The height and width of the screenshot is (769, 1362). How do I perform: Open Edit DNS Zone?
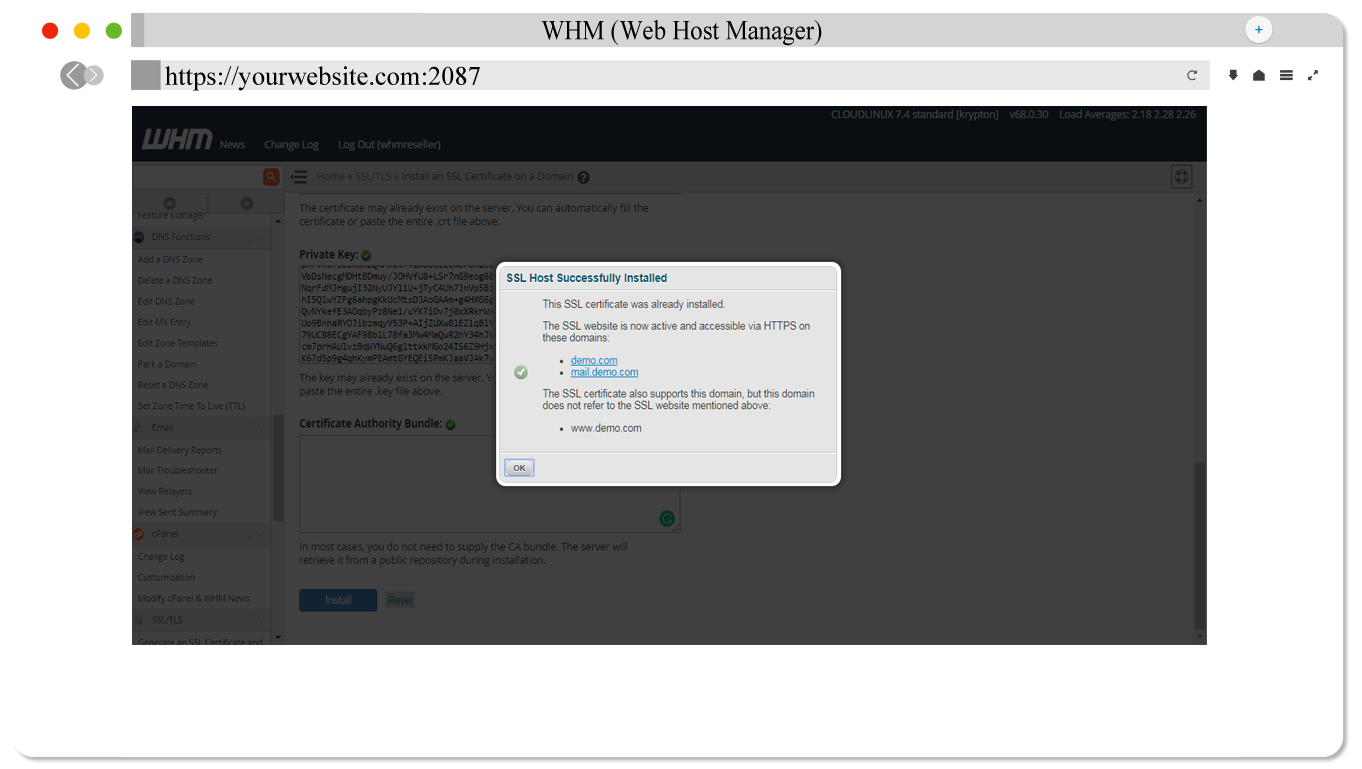point(166,301)
